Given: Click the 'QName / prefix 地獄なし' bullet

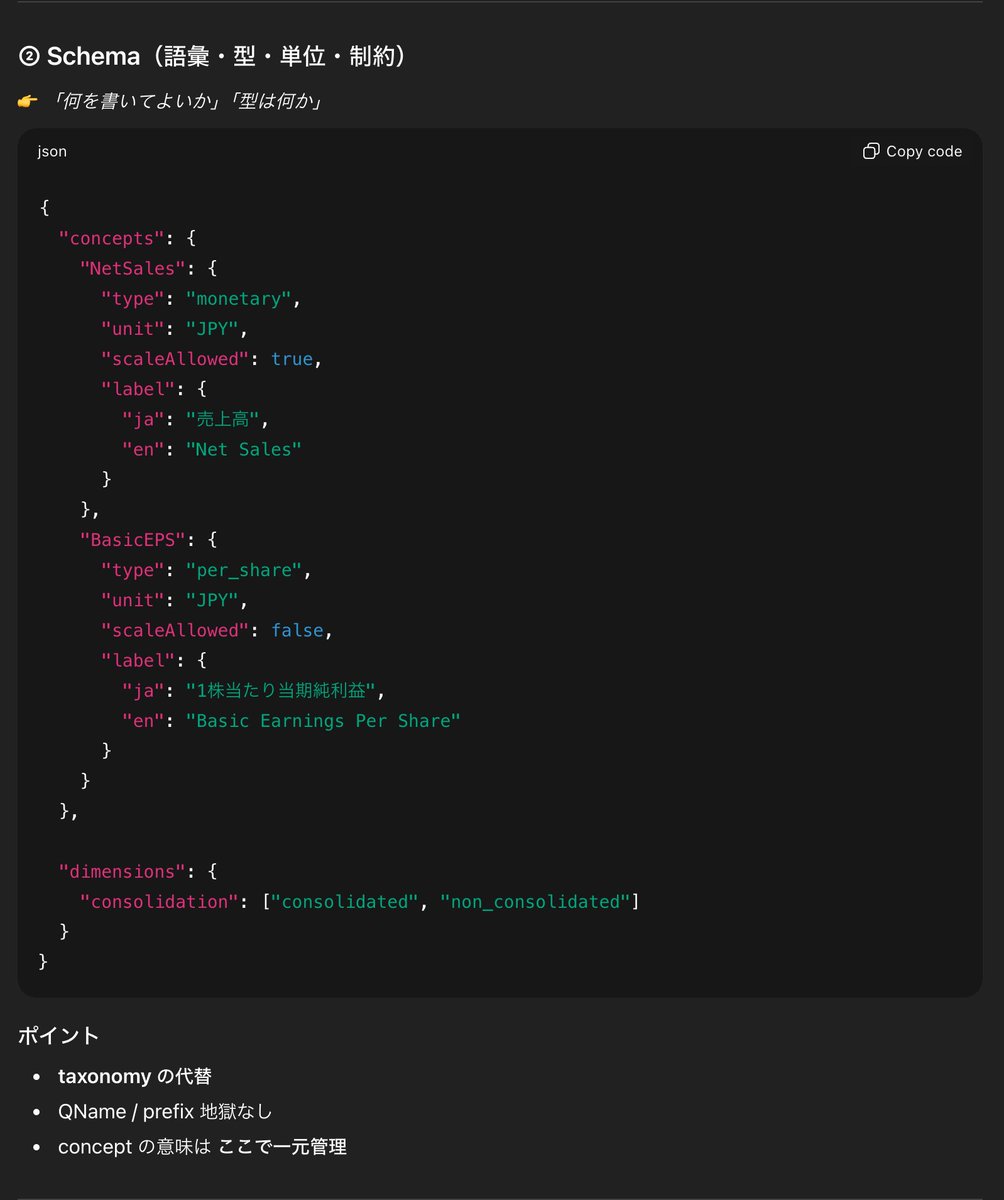Looking at the screenshot, I should (165, 1111).
